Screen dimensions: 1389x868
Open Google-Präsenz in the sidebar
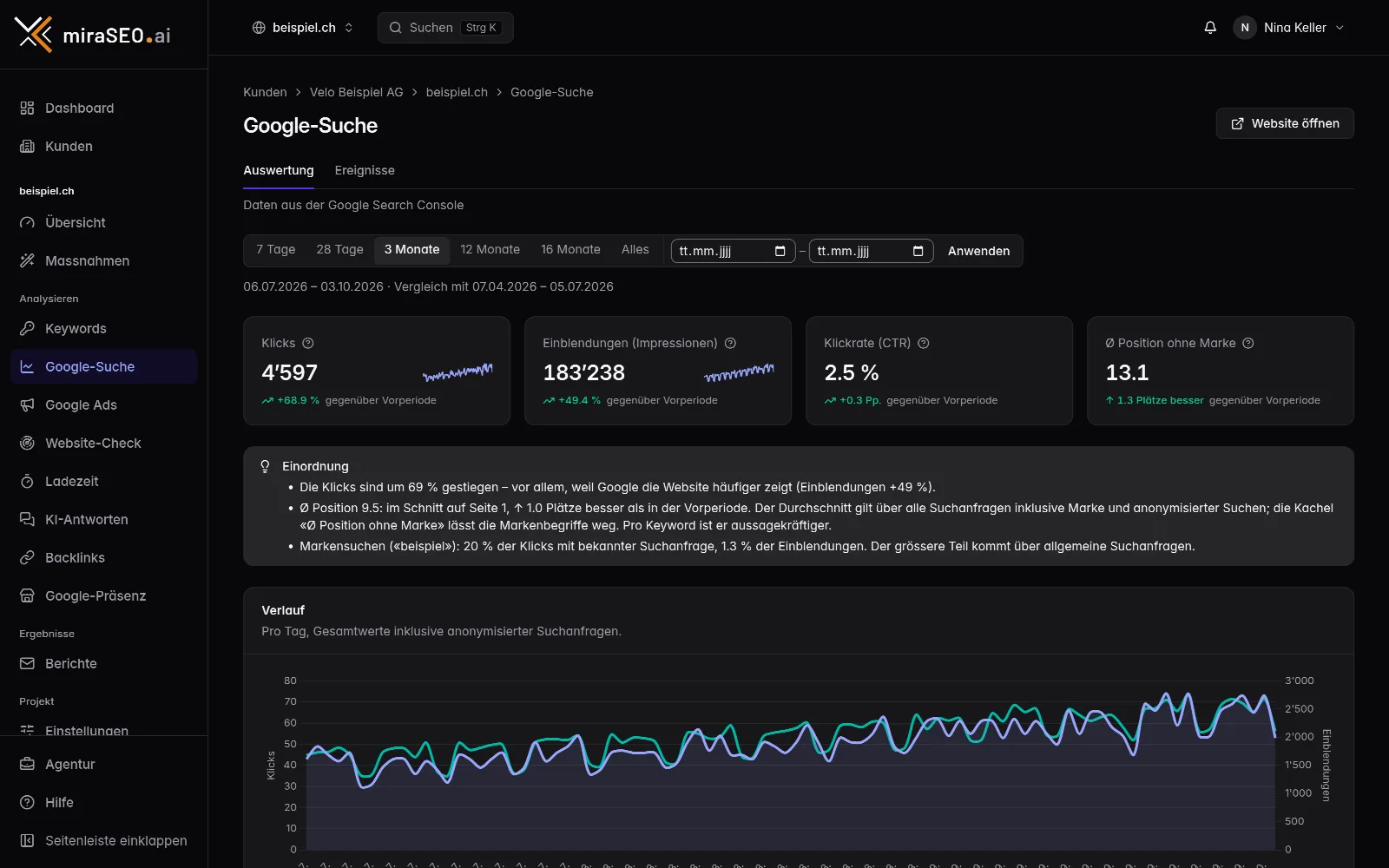tap(104, 595)
